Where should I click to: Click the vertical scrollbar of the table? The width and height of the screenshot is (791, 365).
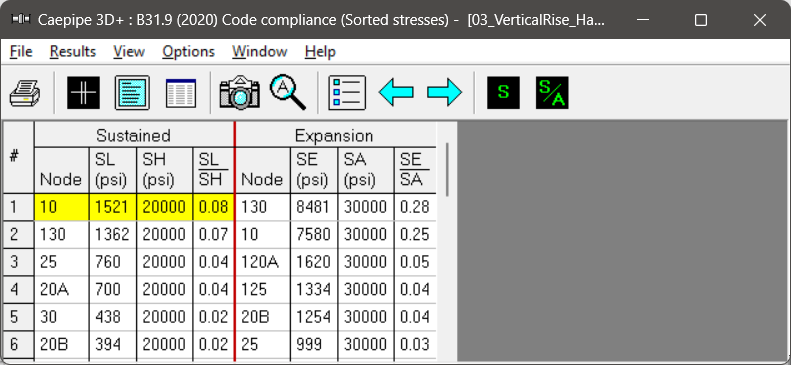pos(446,170)
